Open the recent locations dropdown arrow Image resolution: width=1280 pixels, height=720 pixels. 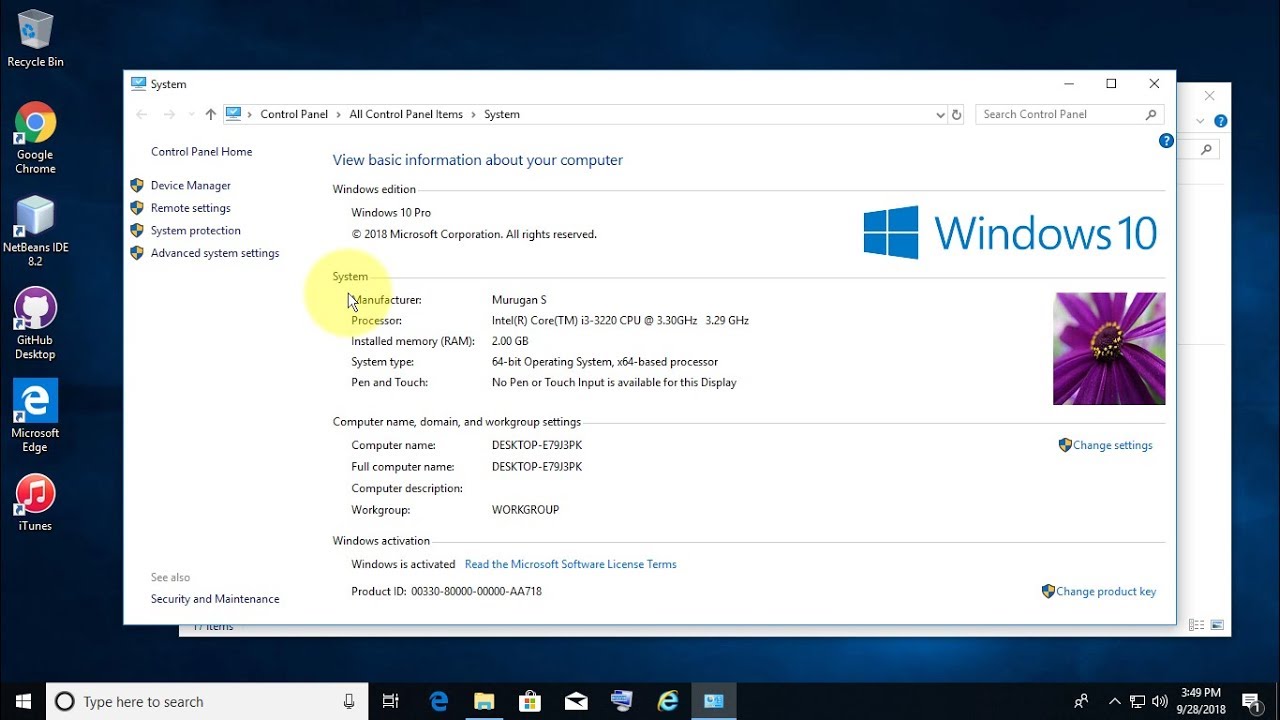click(x=191, y=115)
